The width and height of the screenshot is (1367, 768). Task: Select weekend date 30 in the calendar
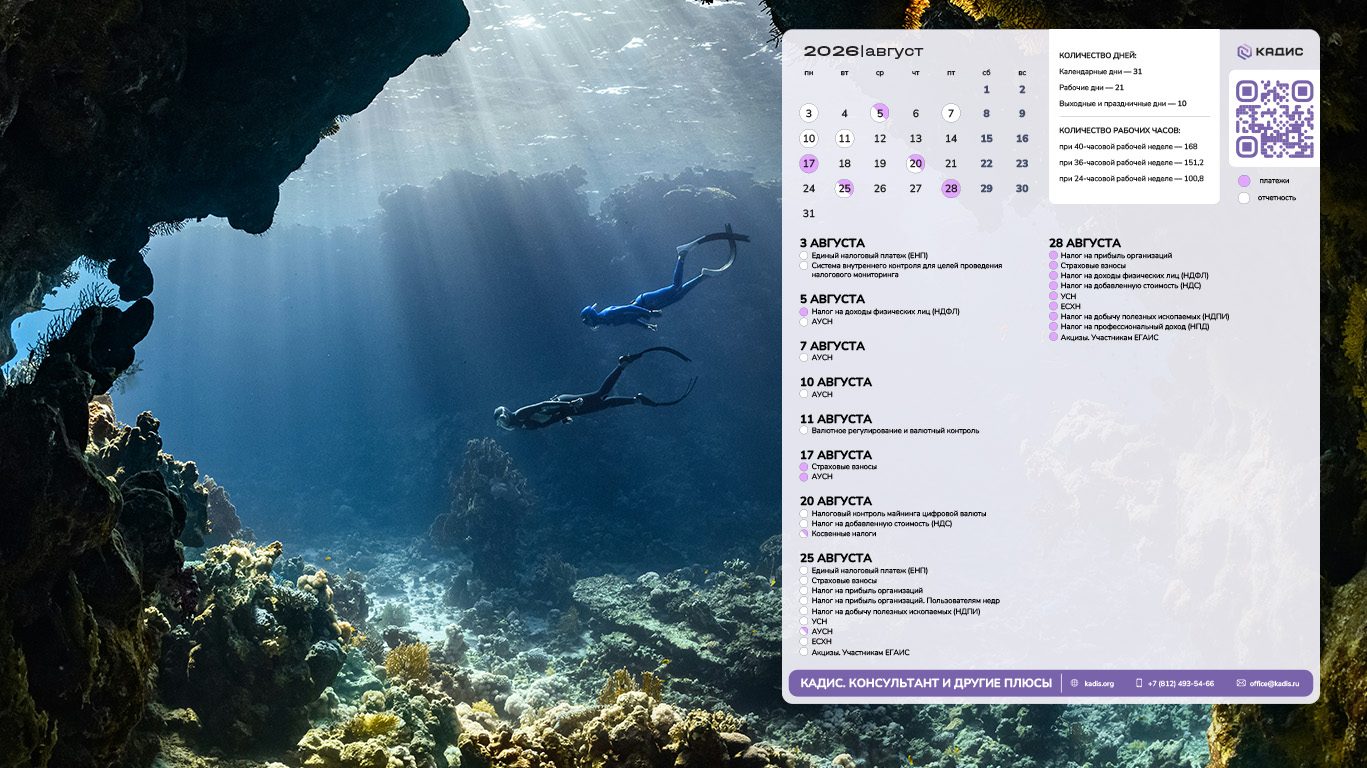(x=1022, y=188)
